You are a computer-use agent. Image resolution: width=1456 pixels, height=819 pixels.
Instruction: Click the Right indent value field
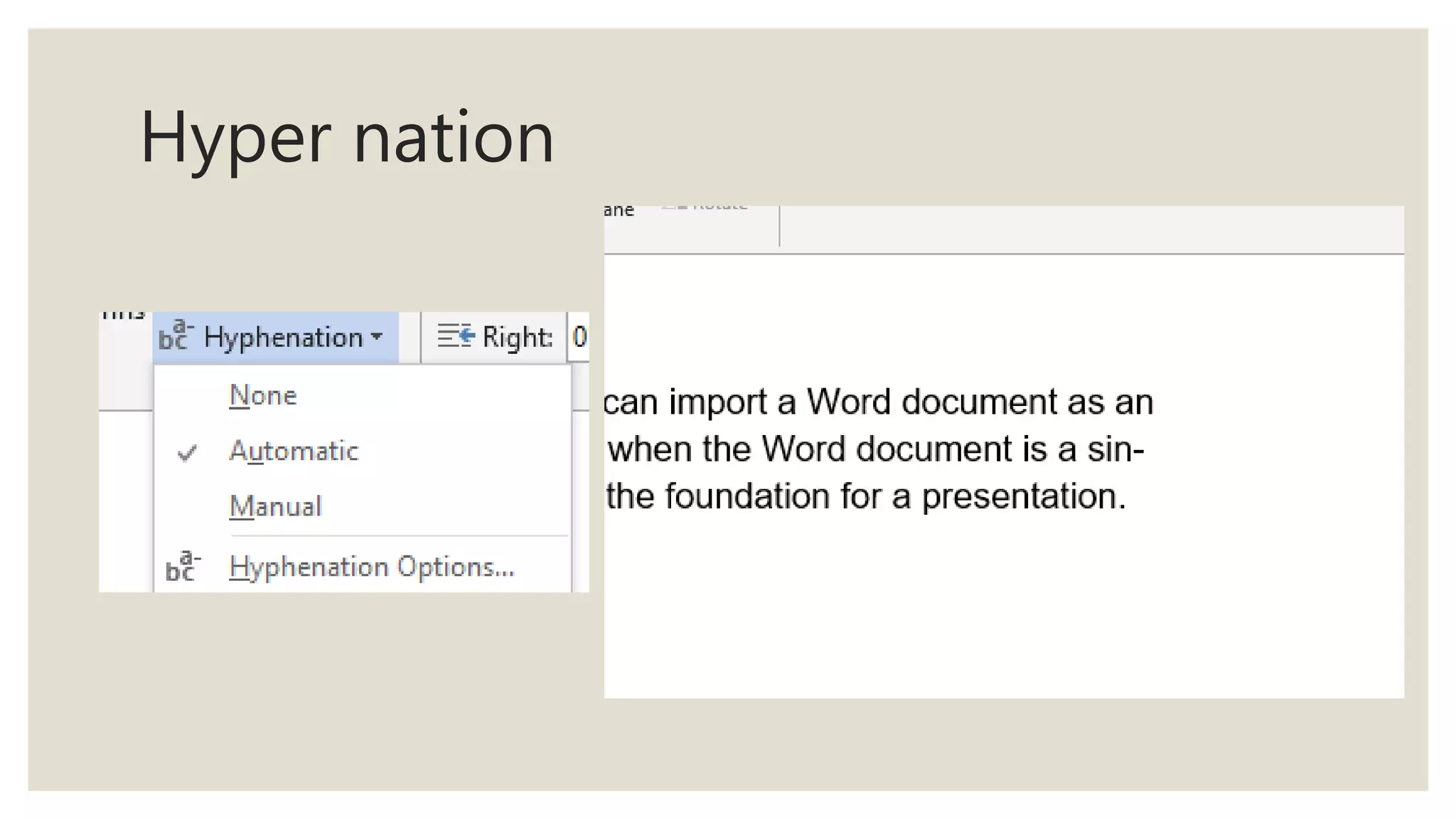point(579,337)
